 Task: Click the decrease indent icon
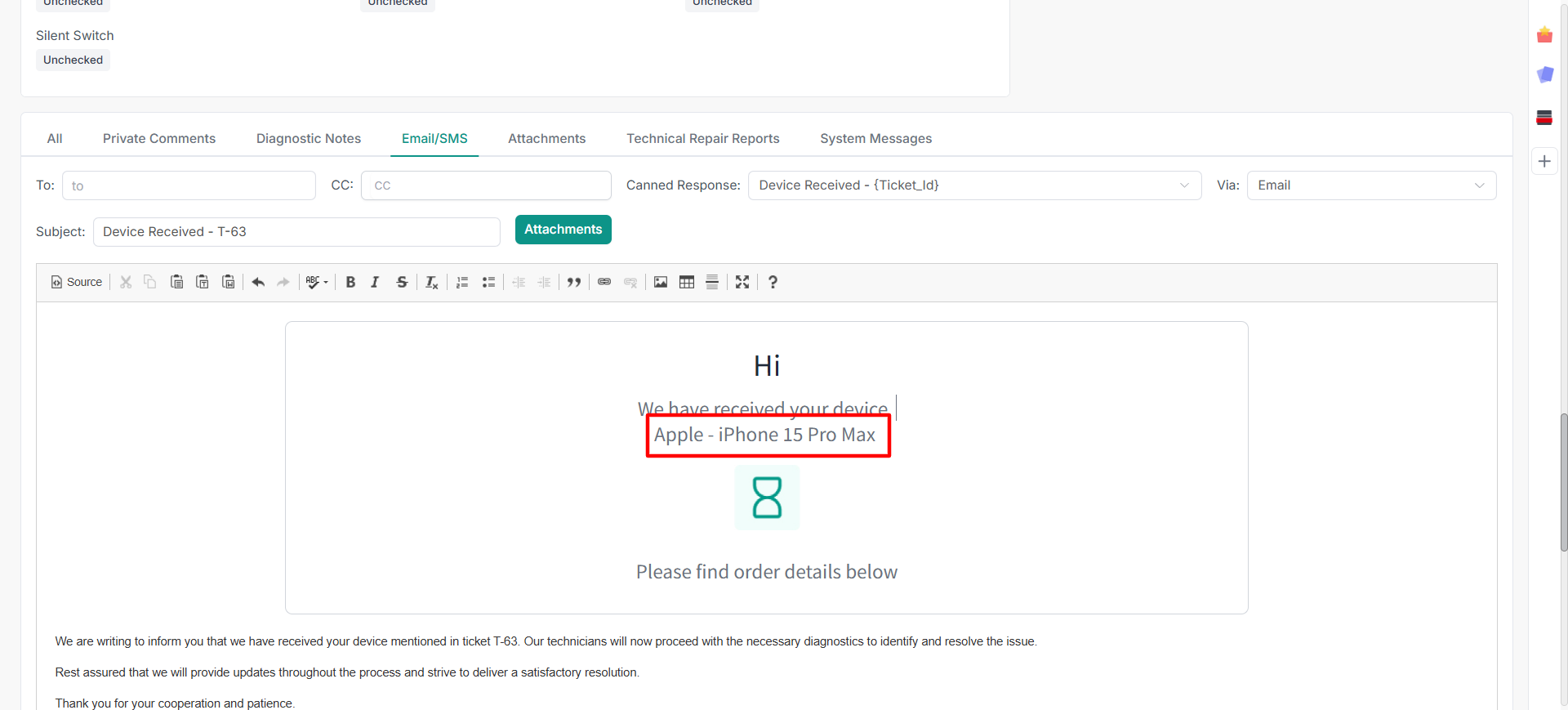tap(519, 282)
